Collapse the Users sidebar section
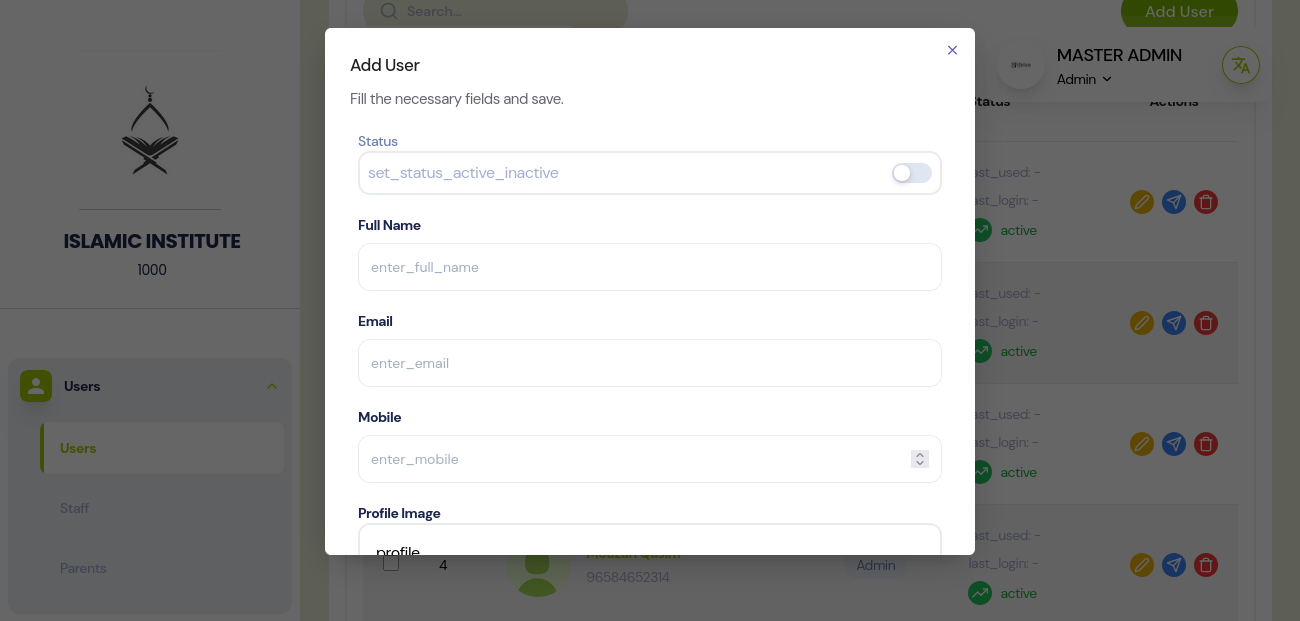 coord(271,386)
